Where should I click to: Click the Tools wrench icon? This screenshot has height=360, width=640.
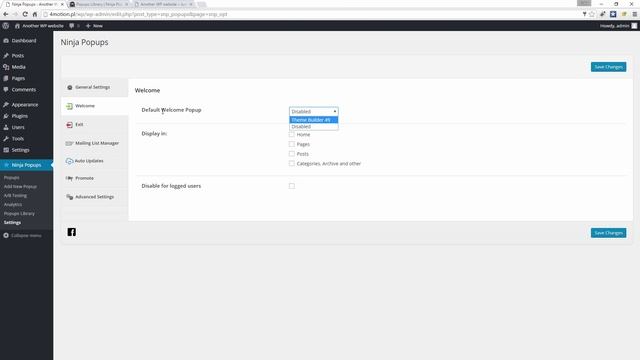(x=6, y=139)
